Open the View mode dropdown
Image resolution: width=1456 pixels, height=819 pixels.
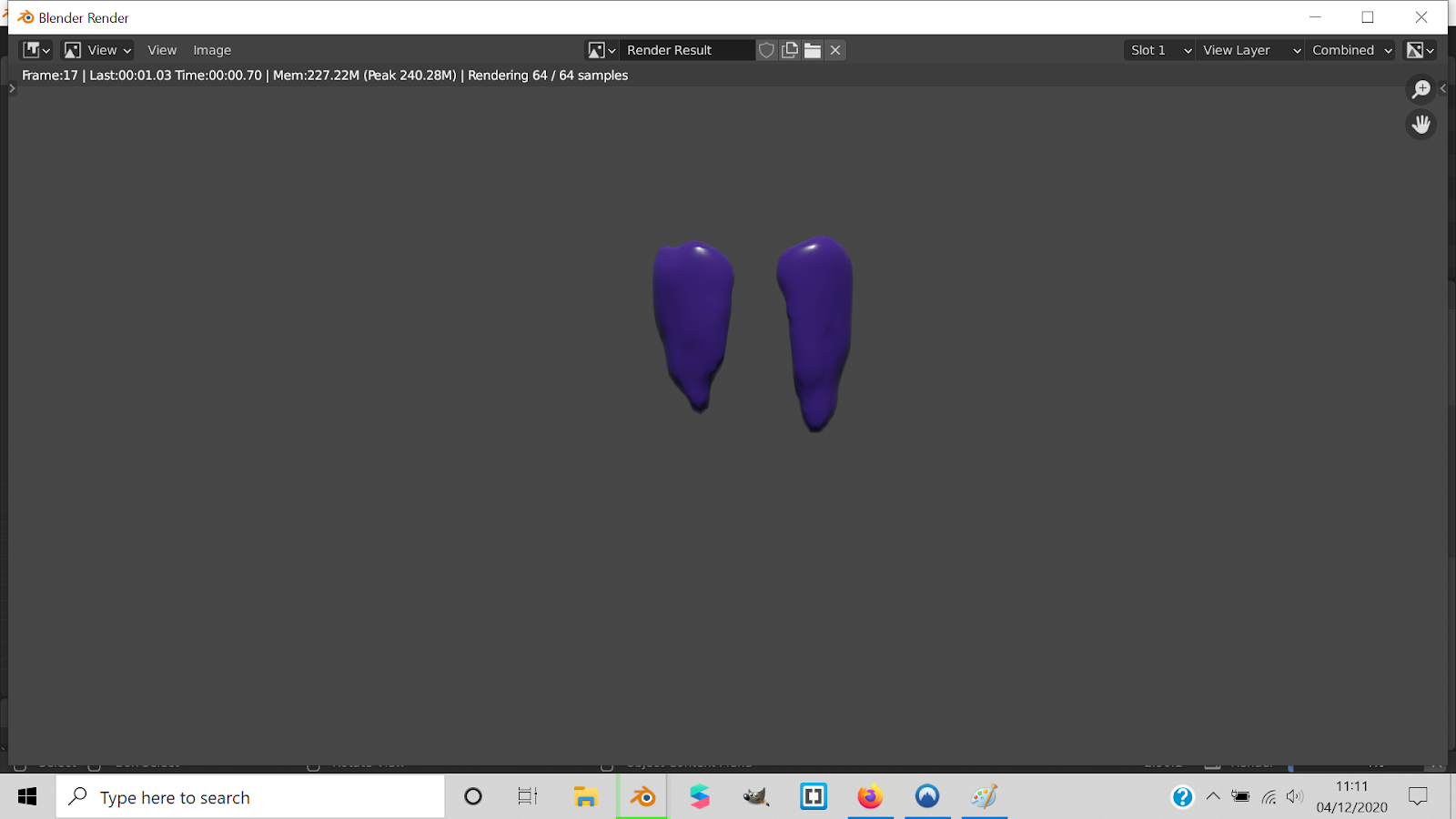point(97,50)
